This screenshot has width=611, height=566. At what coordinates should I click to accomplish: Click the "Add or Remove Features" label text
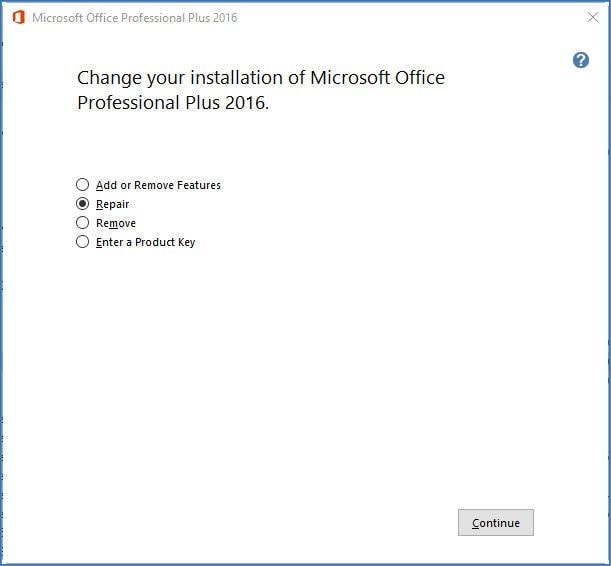[x=158, y=185]
